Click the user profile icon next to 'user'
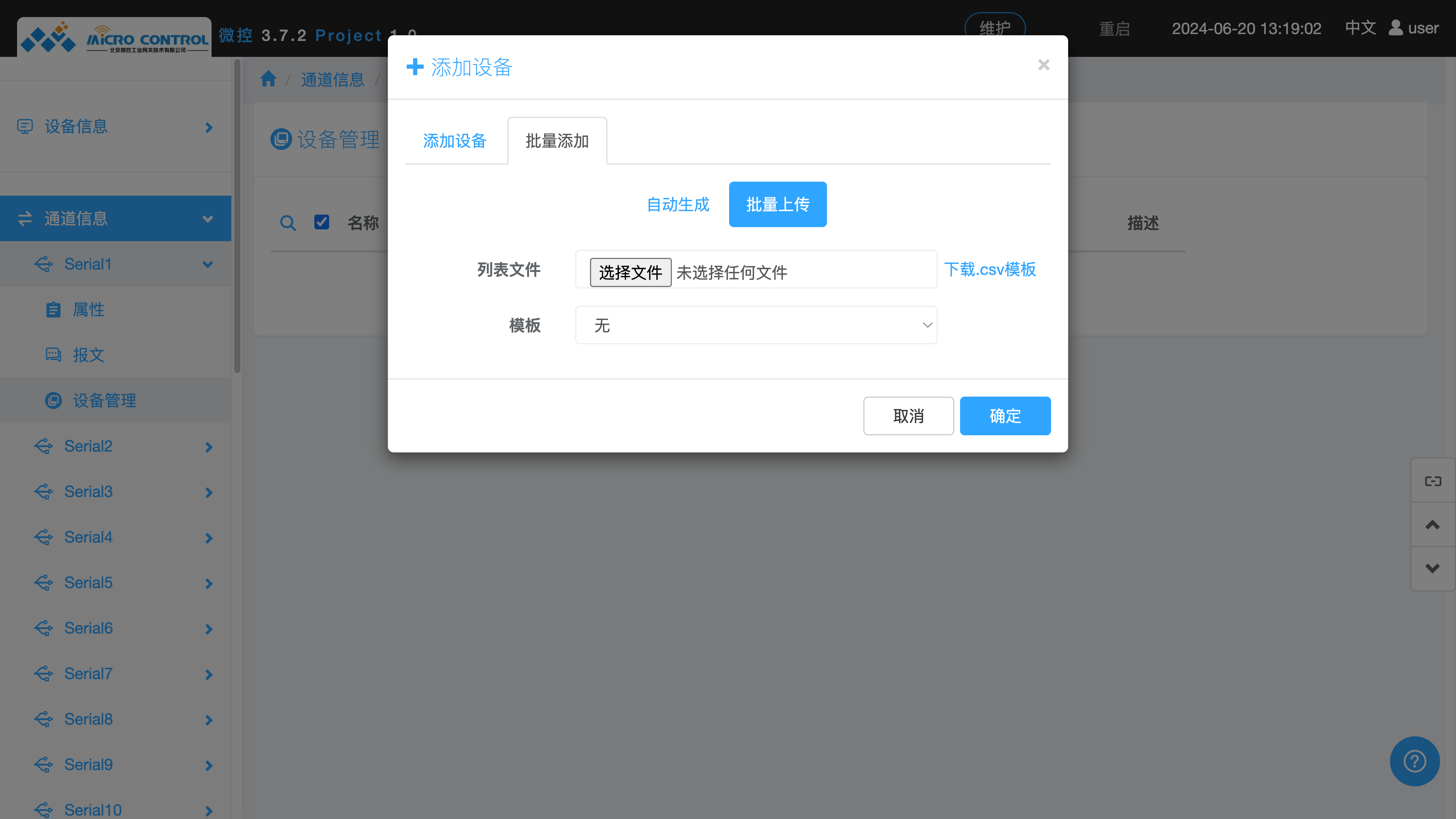Viewport: 1456px width, 819px height. point(1395,28)
